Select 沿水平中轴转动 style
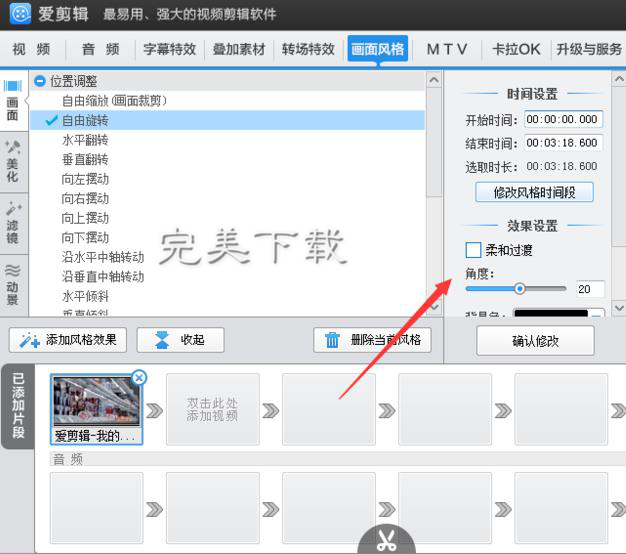The width and height of the screenshot is (626, 554). point(227,257)
